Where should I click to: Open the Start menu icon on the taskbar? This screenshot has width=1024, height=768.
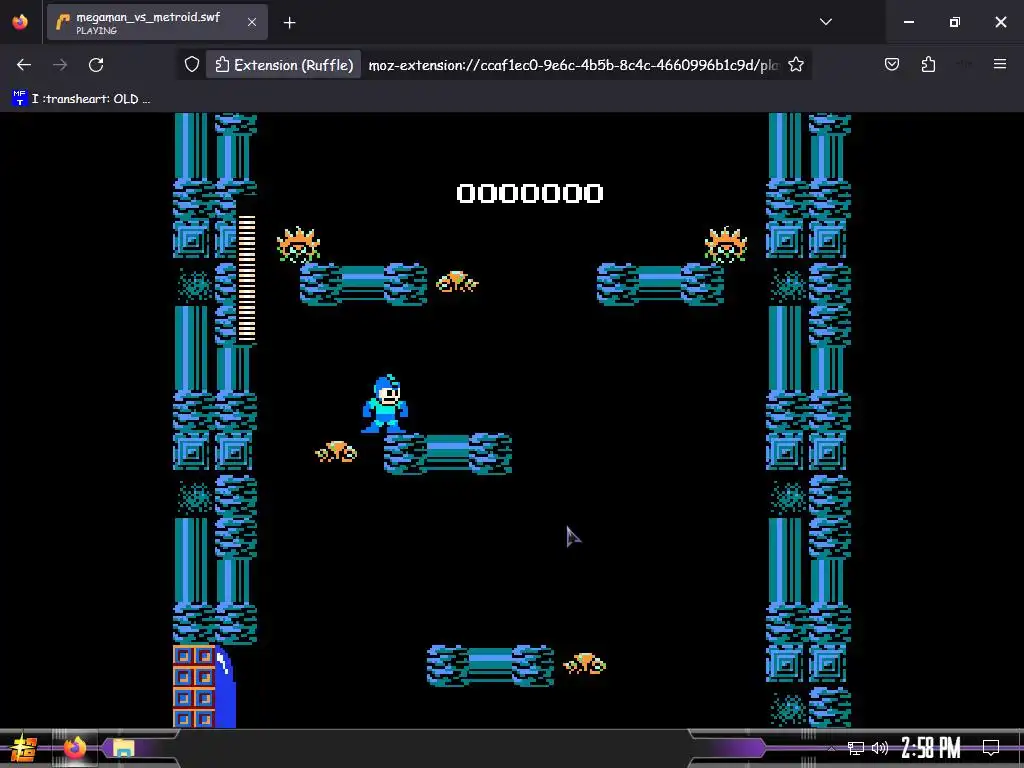[x=22, y=748]
